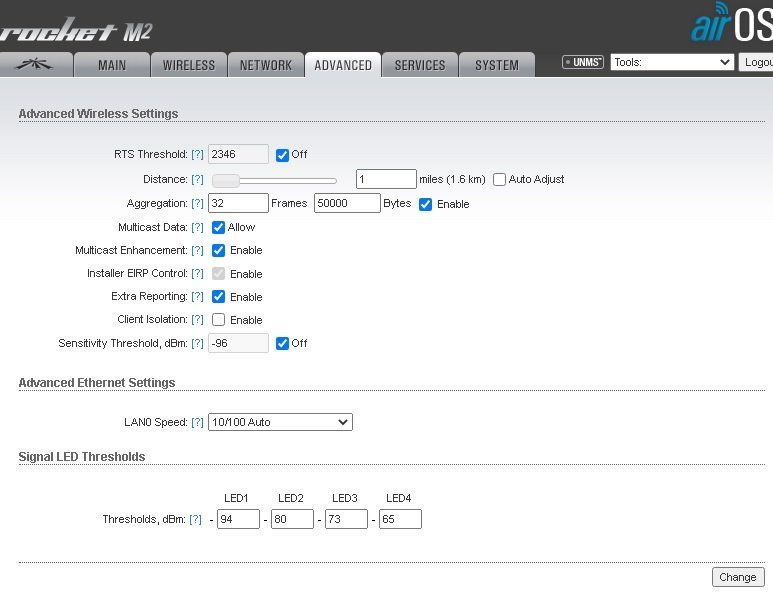Click the Aggregation Frames input field
This screenshot has width=773, height=592.
238,203
